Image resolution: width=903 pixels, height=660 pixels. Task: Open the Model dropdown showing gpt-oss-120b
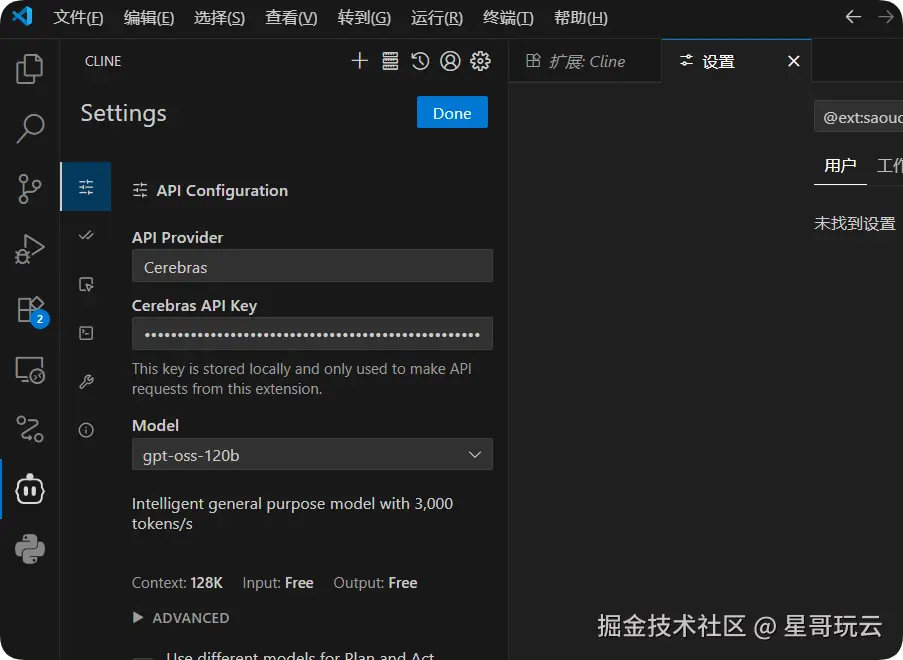click(312, 454)
